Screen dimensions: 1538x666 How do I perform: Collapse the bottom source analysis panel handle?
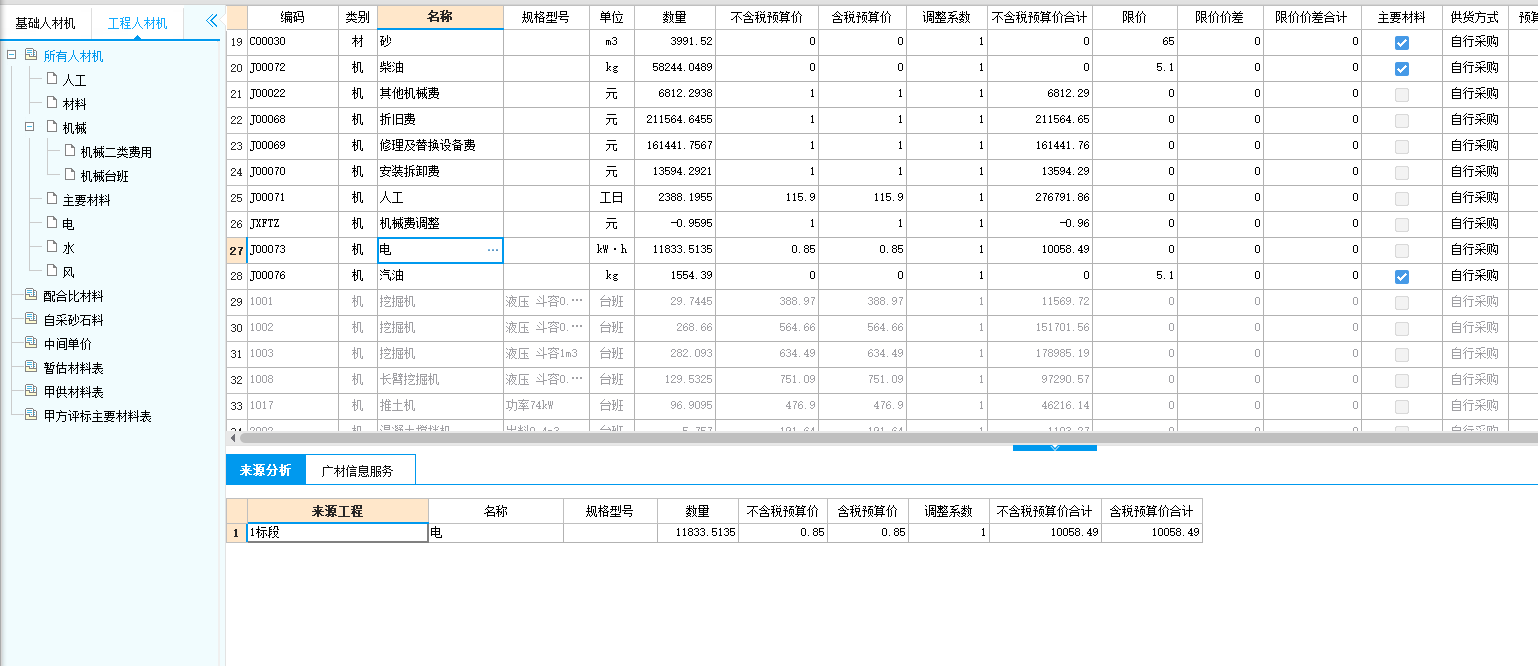pyautogui.click(x=1054, y=448)
